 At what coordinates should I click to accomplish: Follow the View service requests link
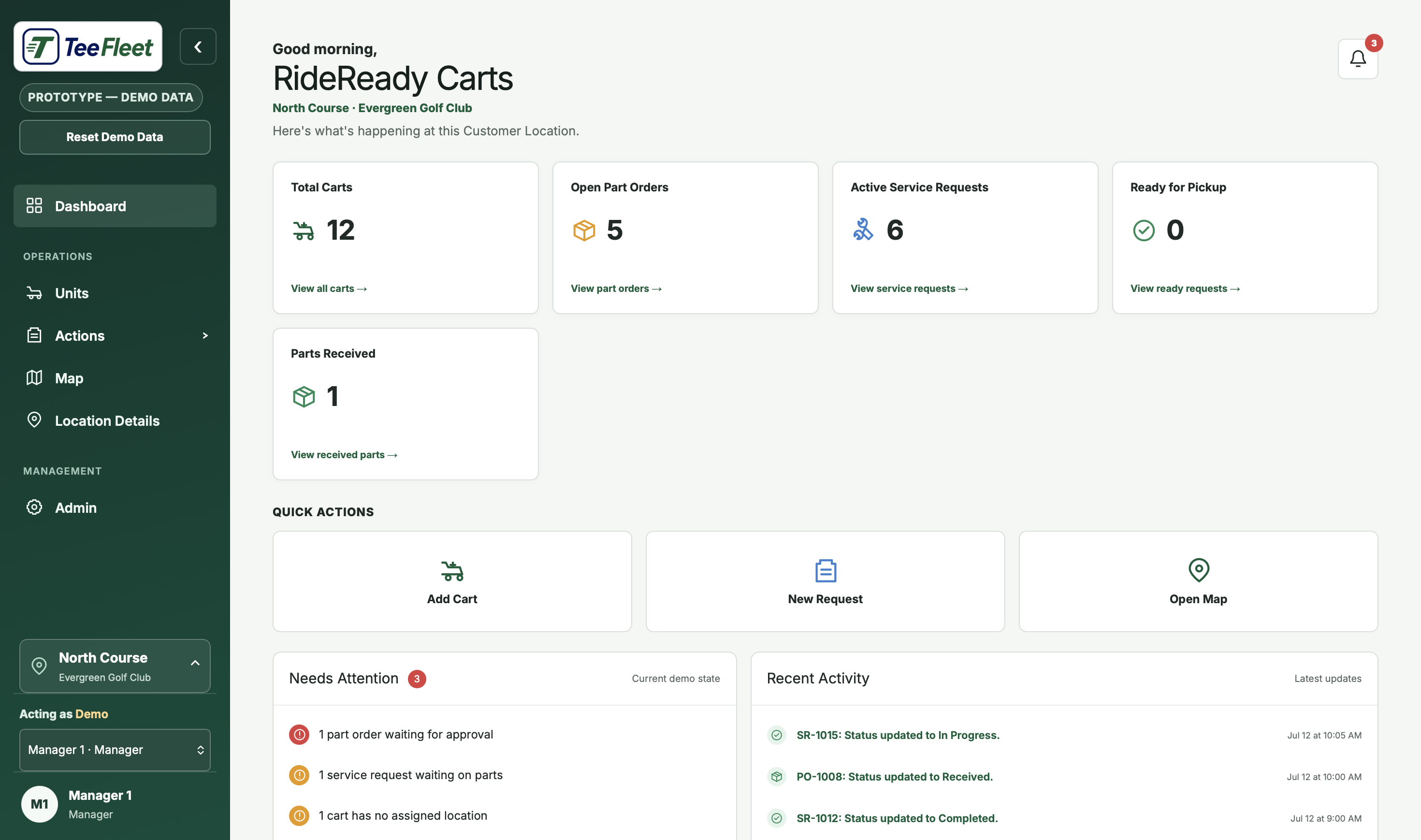910,289
